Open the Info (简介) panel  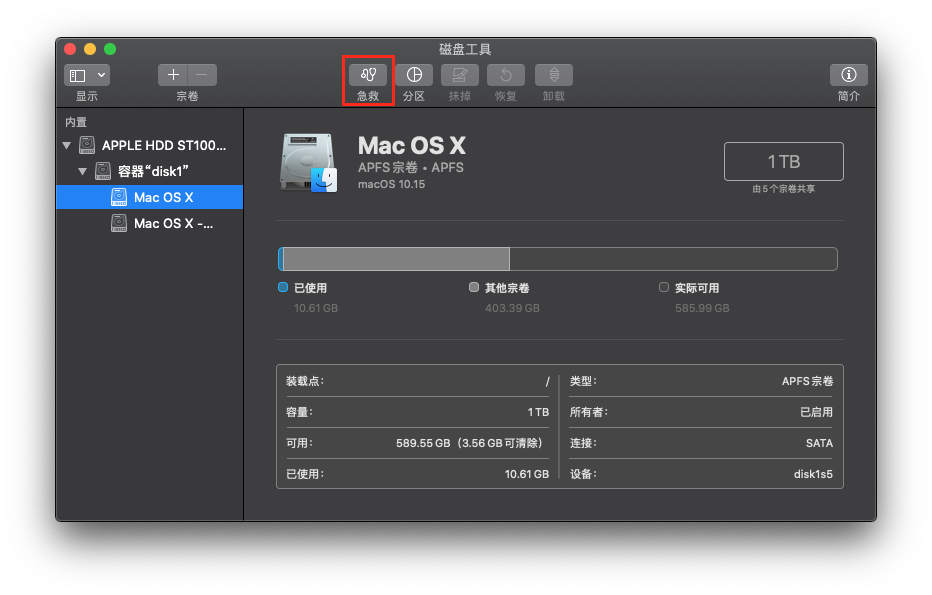point(848,75)
